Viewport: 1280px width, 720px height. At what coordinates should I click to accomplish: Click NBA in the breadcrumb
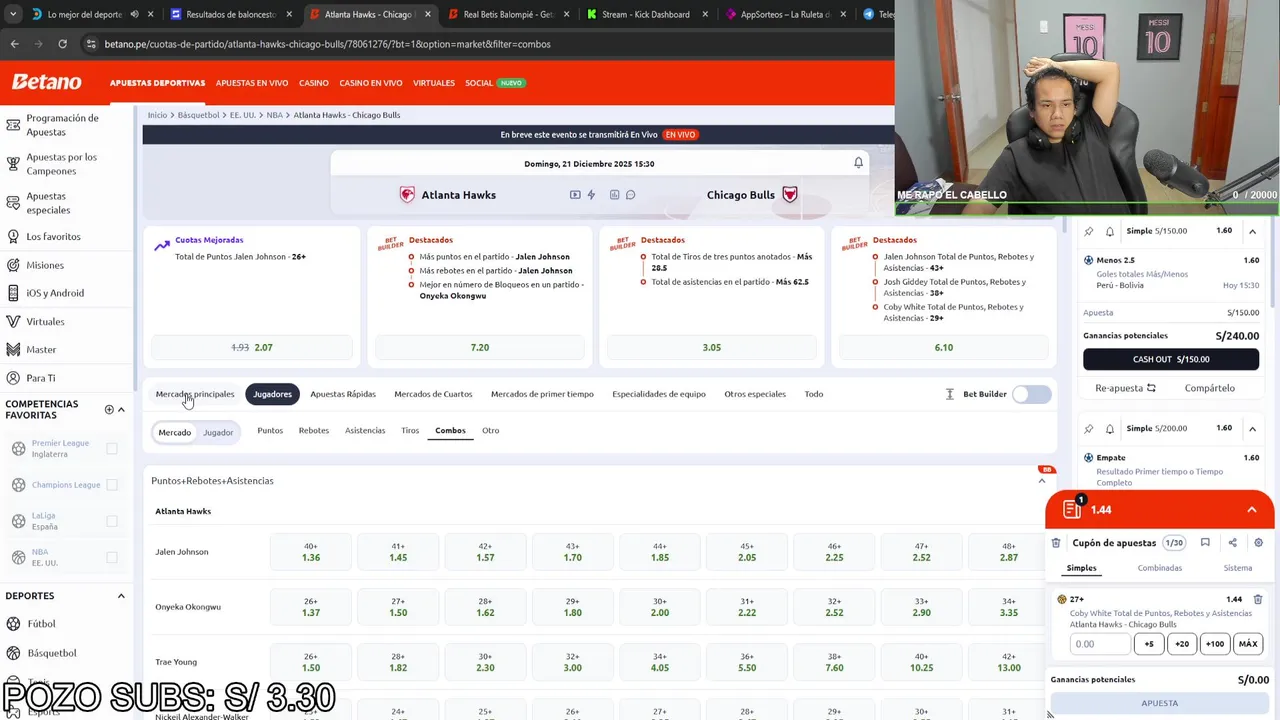[274, 115]
